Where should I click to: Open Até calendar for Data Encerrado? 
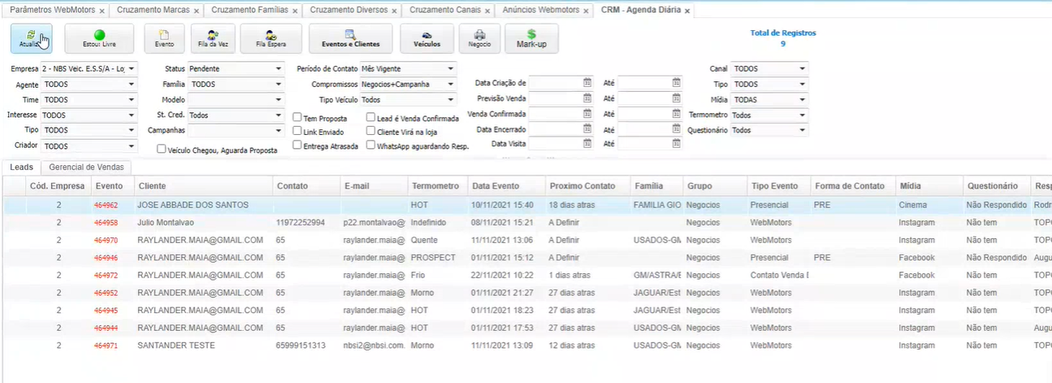coord(676,129)
